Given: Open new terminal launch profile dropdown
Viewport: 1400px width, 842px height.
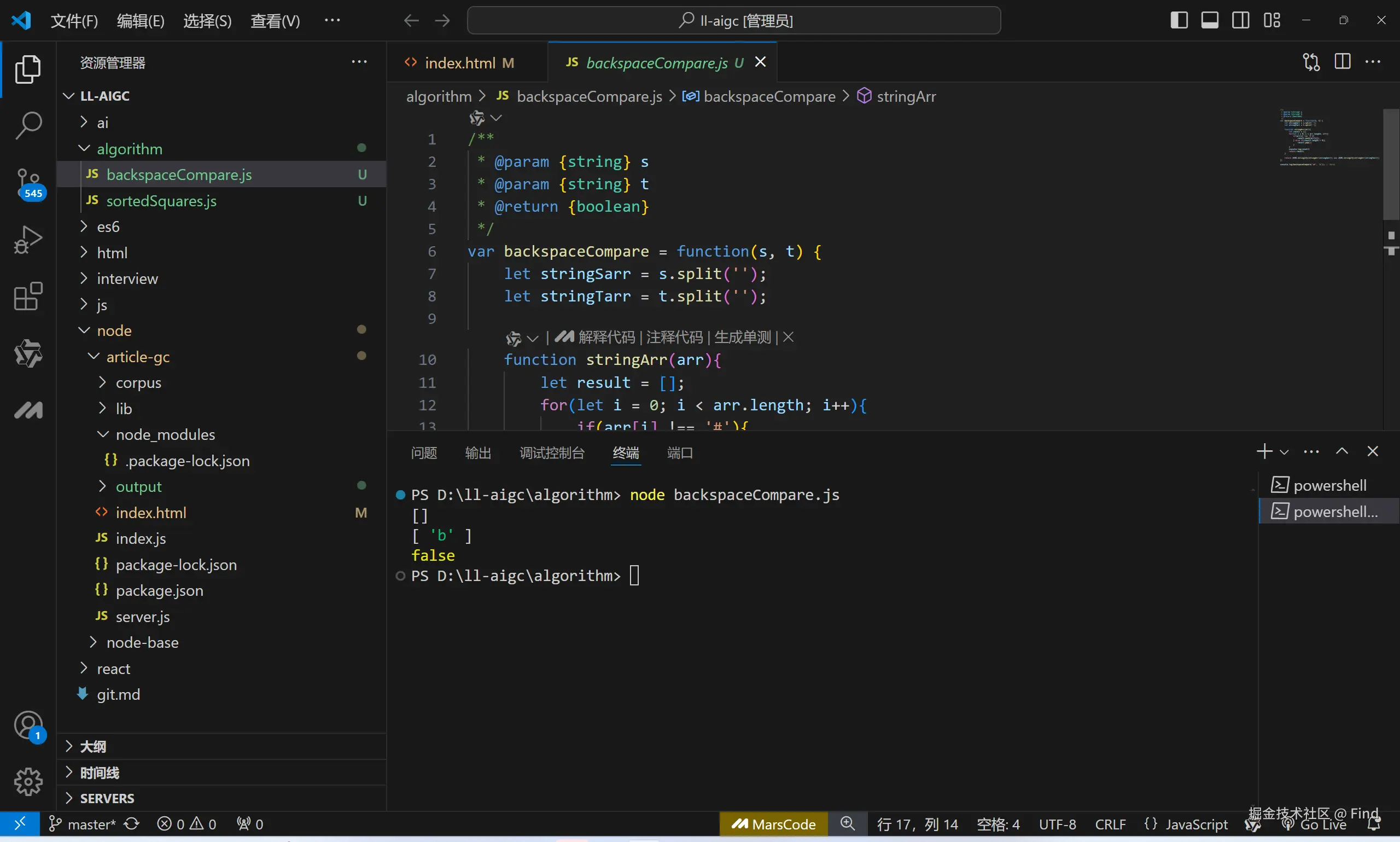Looking at the screenshot, I should [x=1285, y=452].
